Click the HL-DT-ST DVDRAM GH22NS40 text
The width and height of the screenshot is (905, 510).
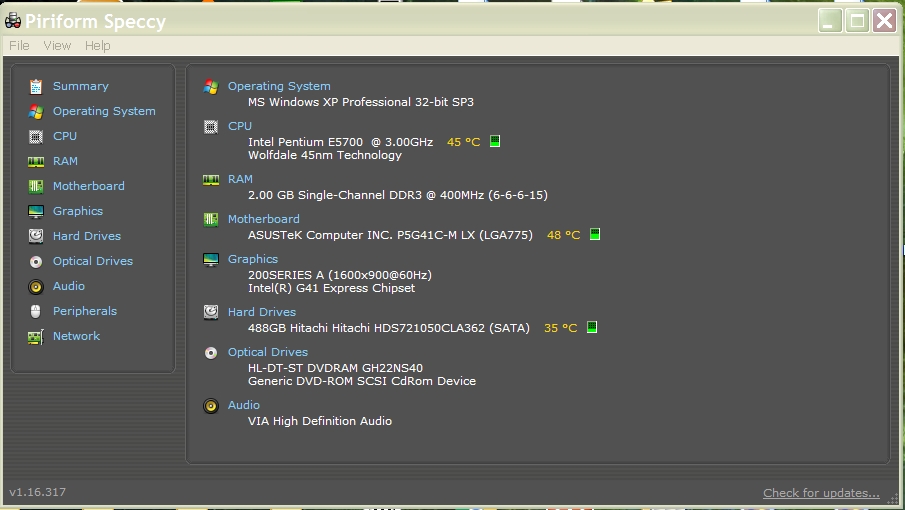pos(335,368)
